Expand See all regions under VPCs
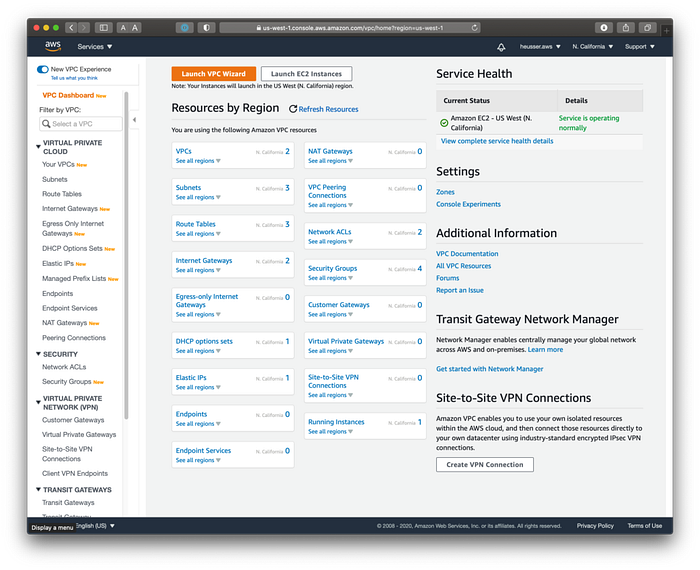This screenshot has width=700, height=570. coord(198,161)
